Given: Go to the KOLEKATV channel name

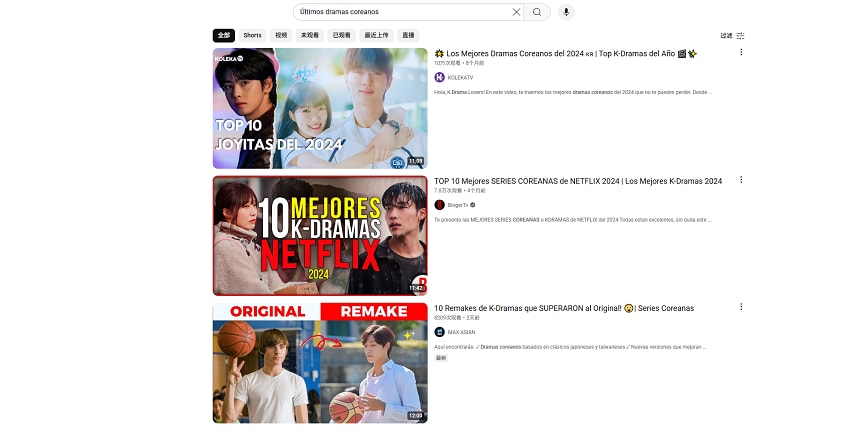Looking at the screenshot, I should [460, 78].
